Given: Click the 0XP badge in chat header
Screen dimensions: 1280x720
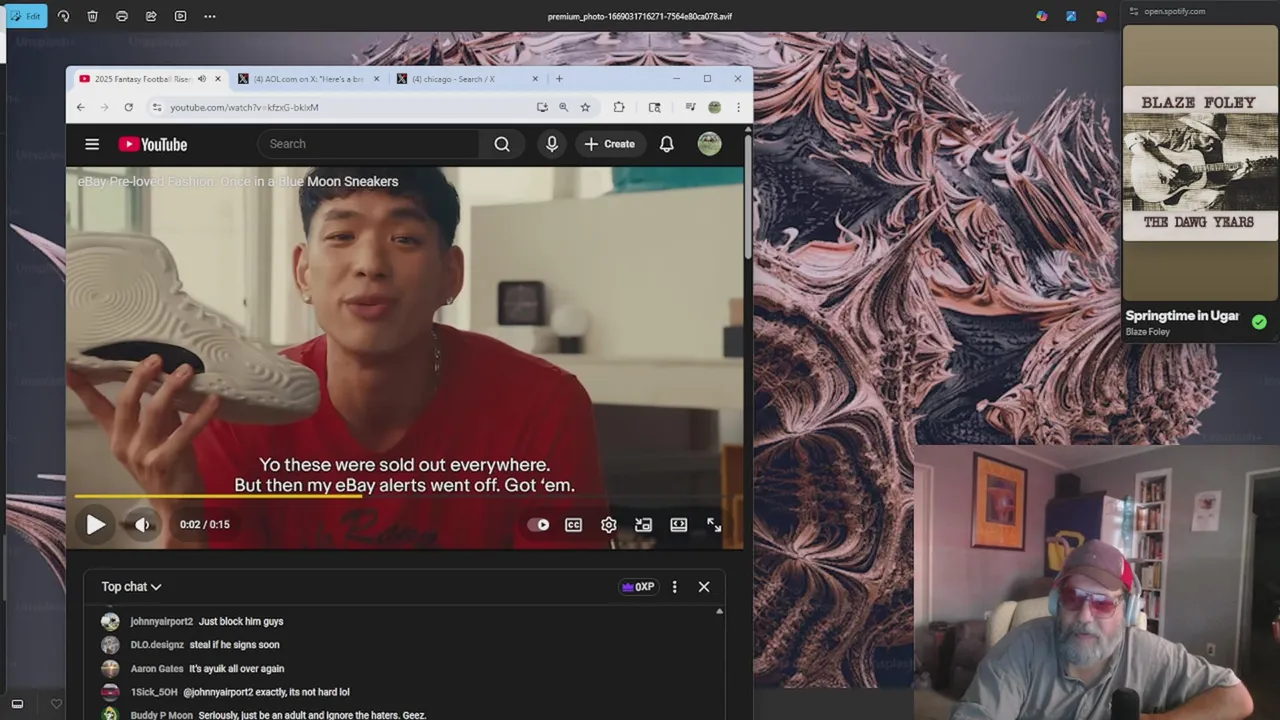Looking at the screenshot, I should click(638, 587).
